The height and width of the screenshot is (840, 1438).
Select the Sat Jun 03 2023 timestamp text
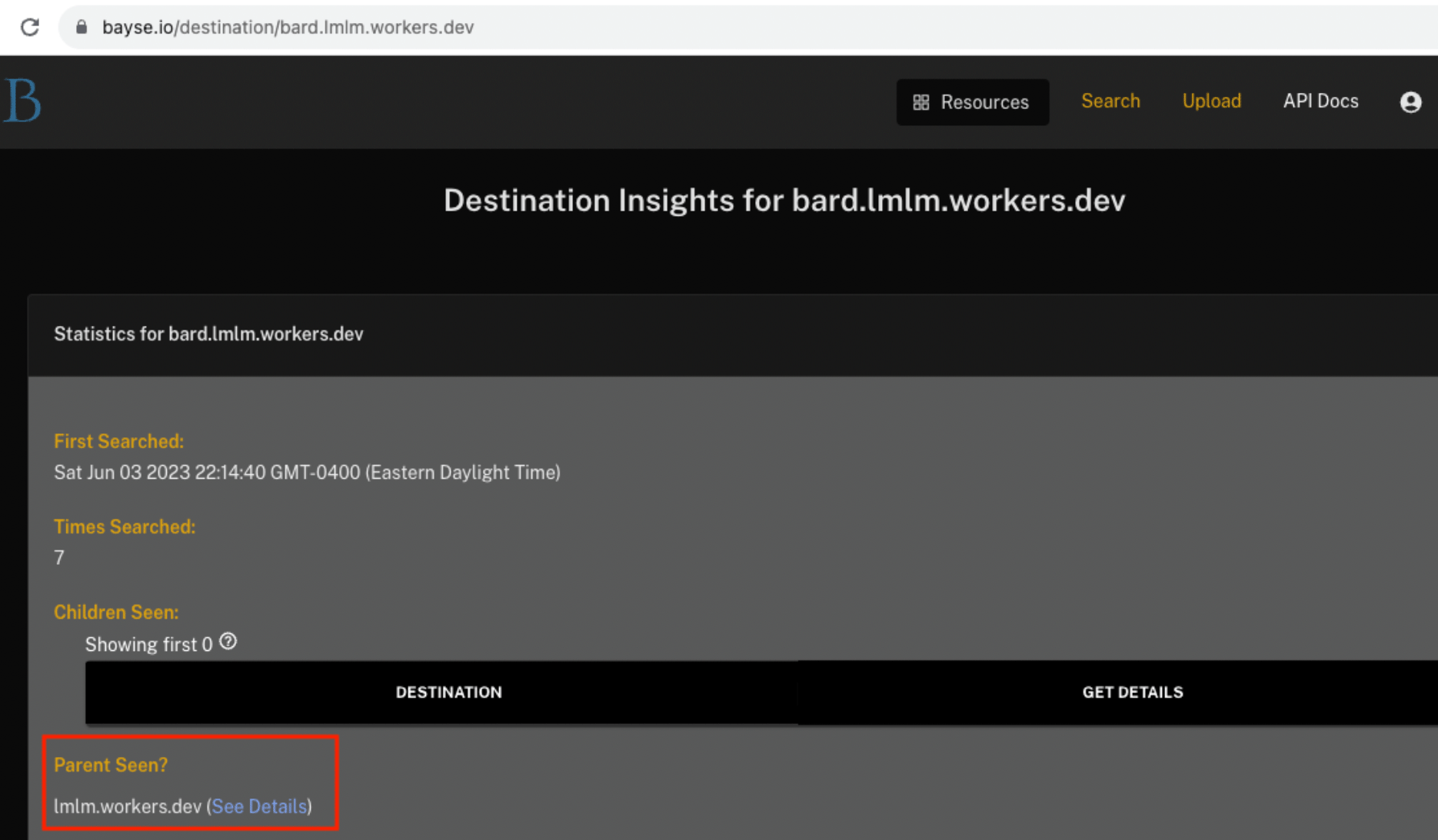click(307, 472)
